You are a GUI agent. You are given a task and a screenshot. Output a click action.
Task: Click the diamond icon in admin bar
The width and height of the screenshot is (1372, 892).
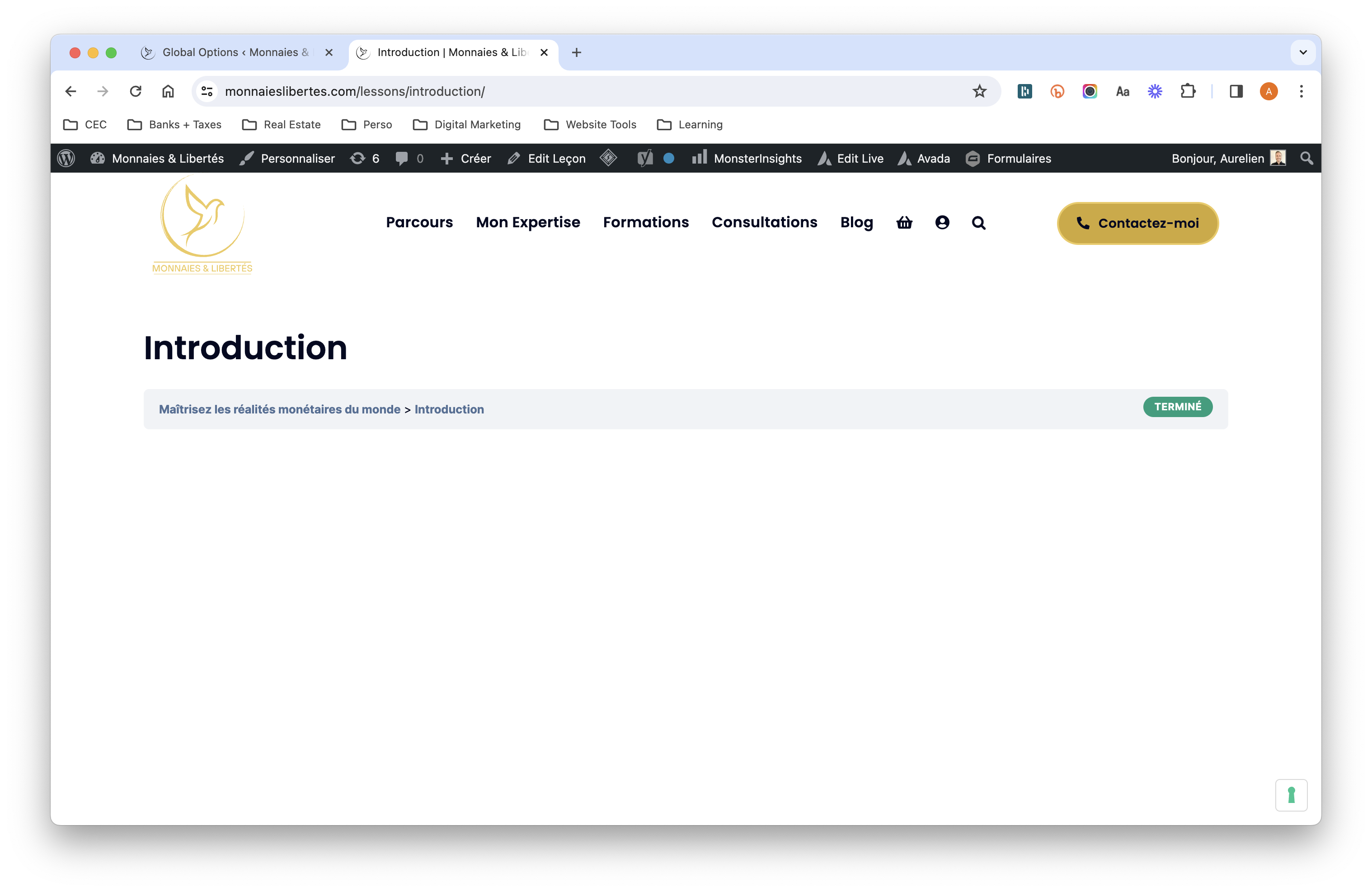pyautogui.click(x=609, y=158)
